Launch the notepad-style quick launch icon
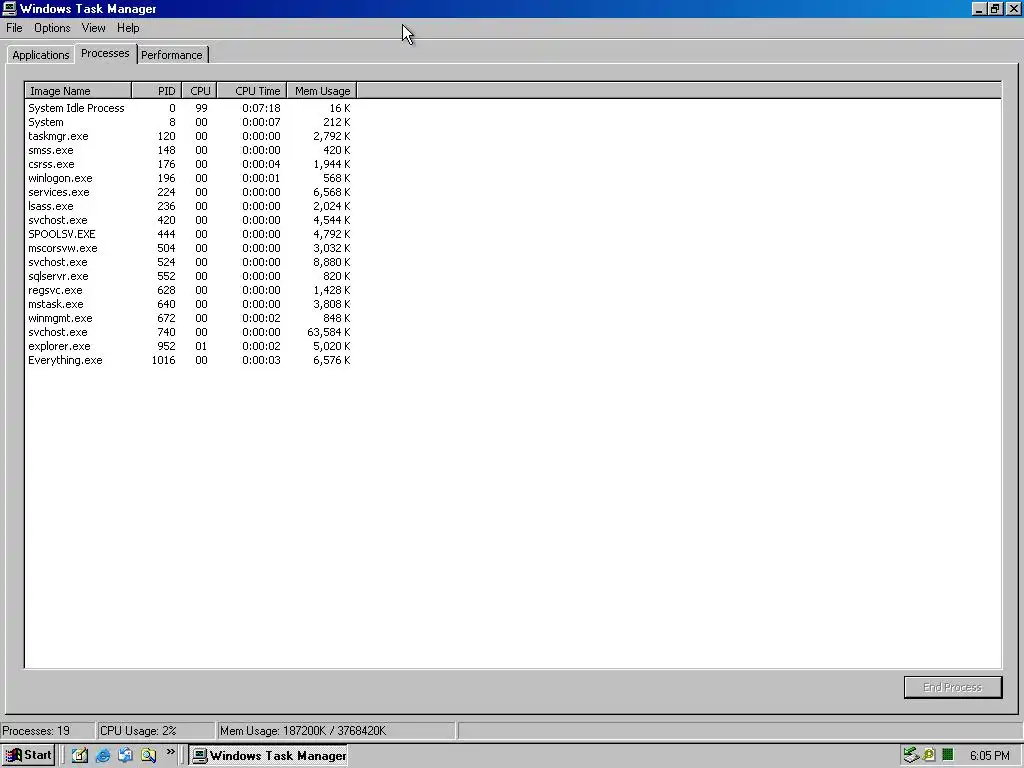 80,756
